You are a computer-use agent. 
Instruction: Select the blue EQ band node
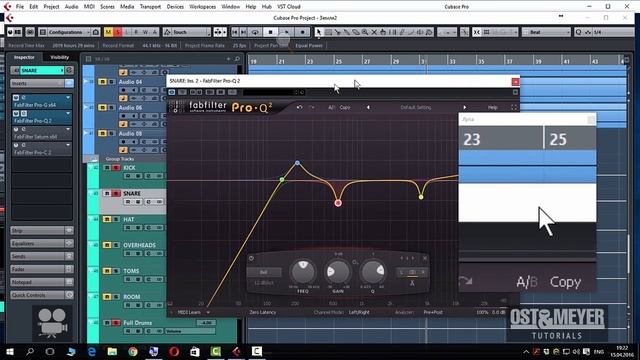click(298, 163)
